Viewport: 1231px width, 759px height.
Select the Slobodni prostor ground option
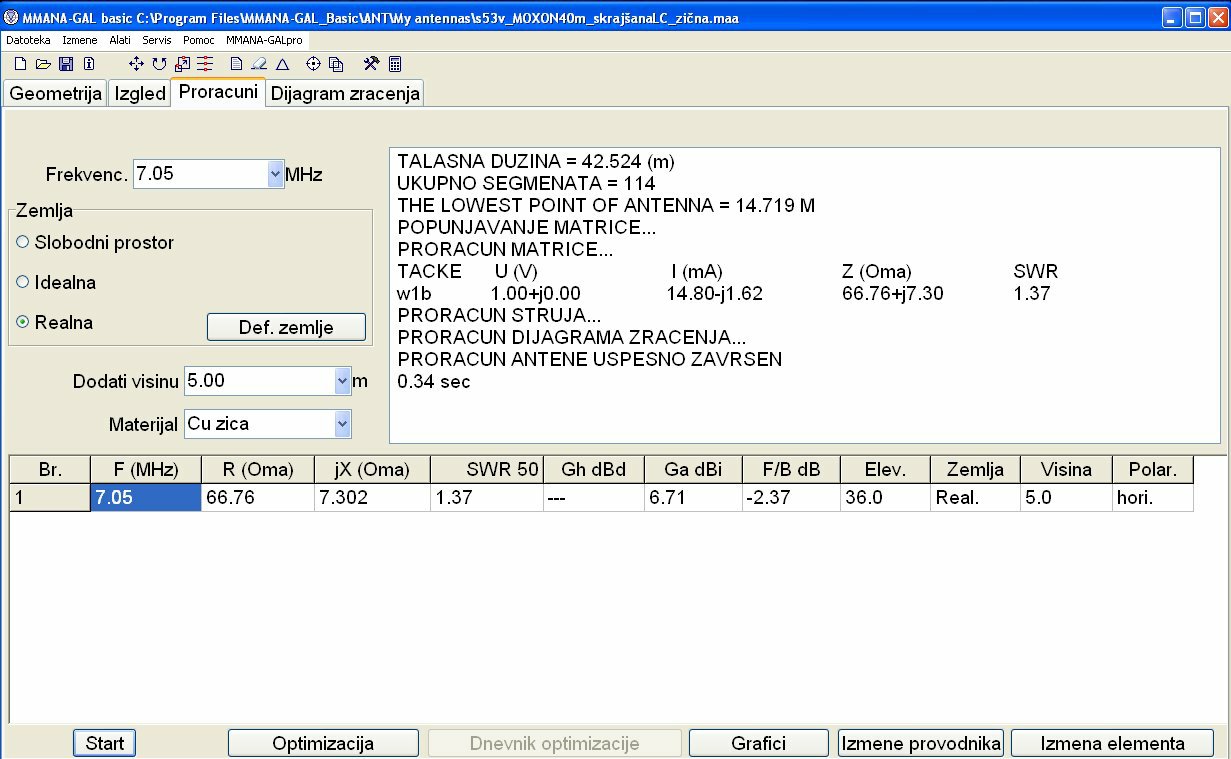tap(23, 242)
